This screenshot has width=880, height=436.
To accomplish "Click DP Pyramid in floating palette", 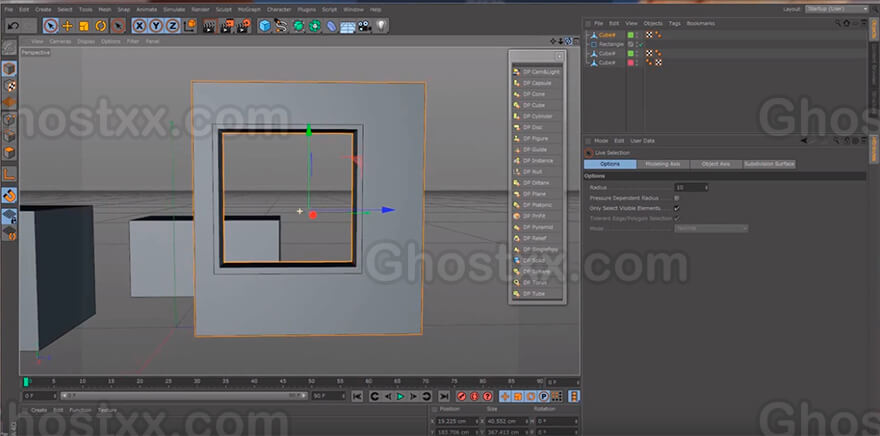I will click(x=537, y=227).
